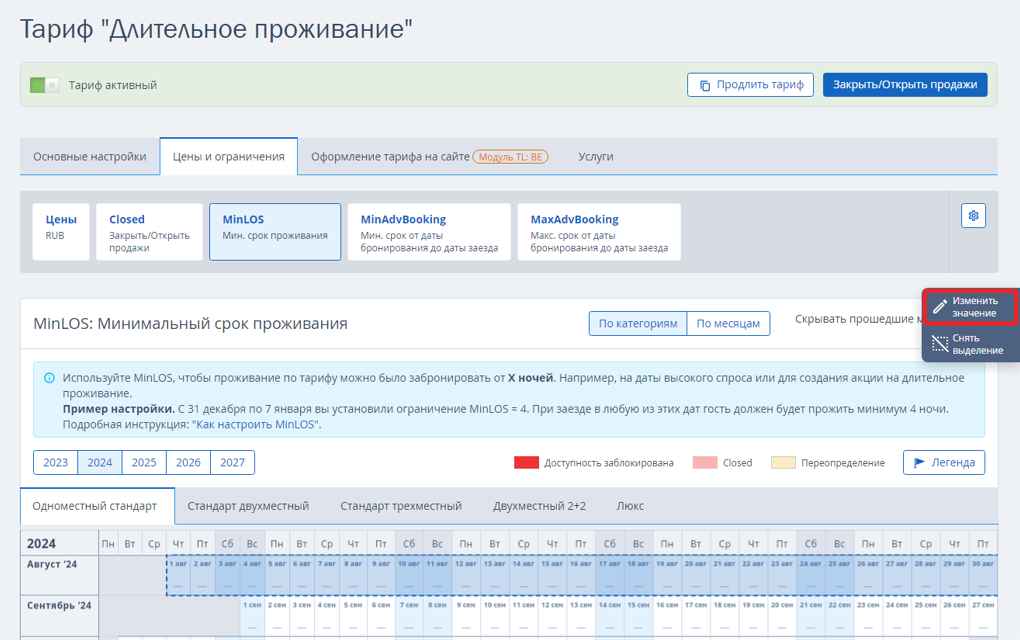The width and height of the screenshot is (1020, 640).
Task: Select year 2024
Action: [100, 462]
